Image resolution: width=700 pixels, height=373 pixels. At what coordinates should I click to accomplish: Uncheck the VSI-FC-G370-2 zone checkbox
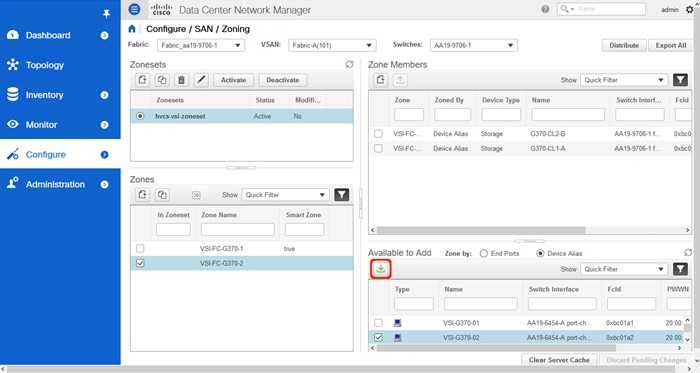coord(140,263)
